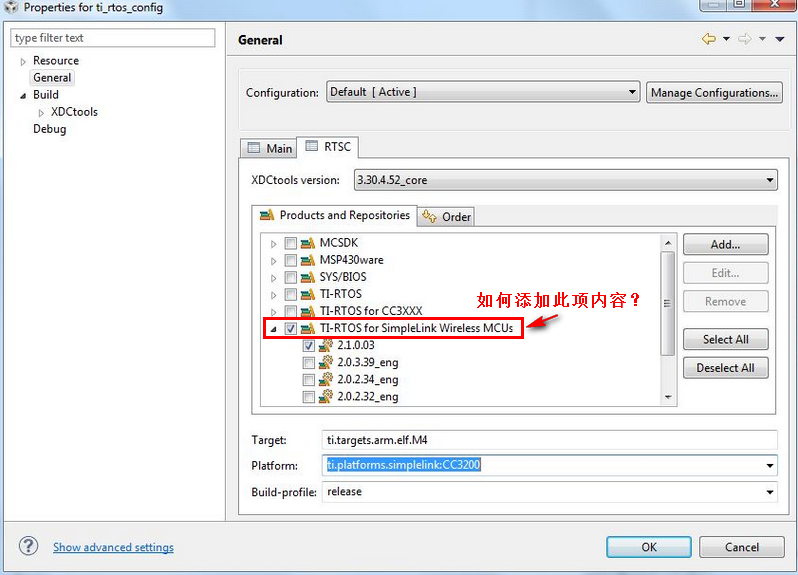Click the Add... button

point(725,244)
